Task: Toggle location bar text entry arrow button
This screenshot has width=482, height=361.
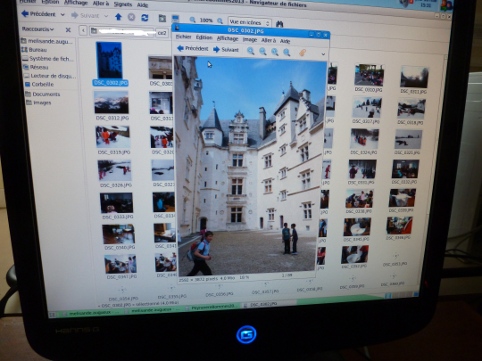Action: tap(83, 31)
